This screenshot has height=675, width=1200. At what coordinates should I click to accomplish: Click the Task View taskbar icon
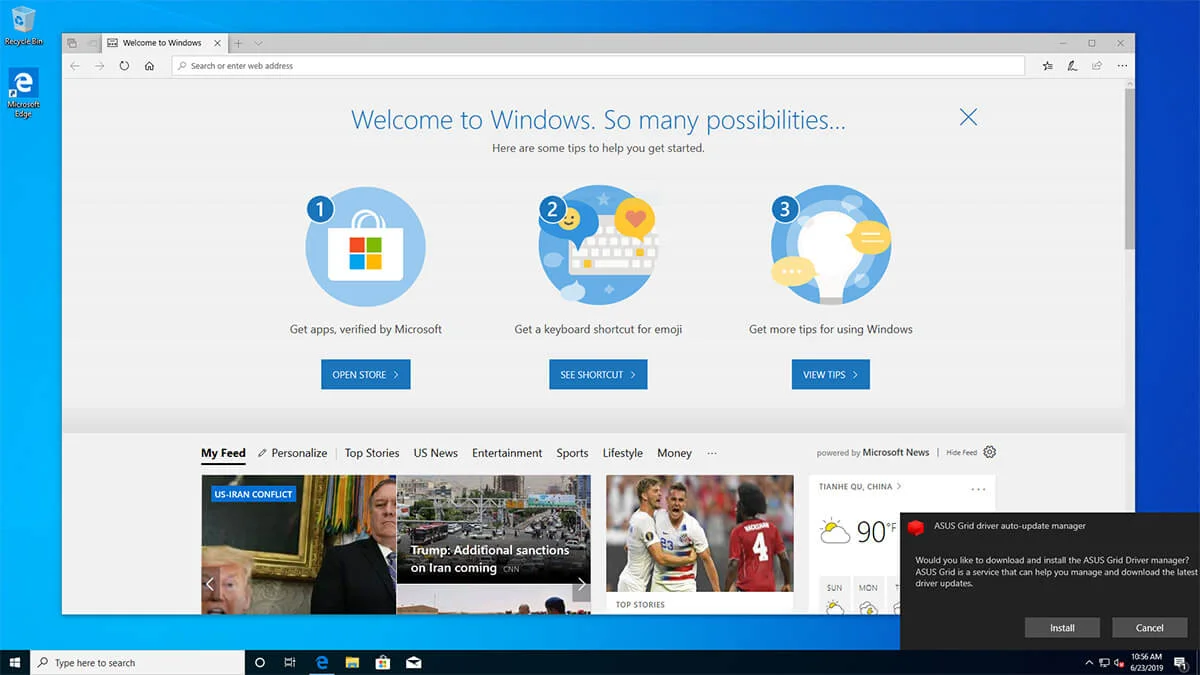click(x=290, y=662)
